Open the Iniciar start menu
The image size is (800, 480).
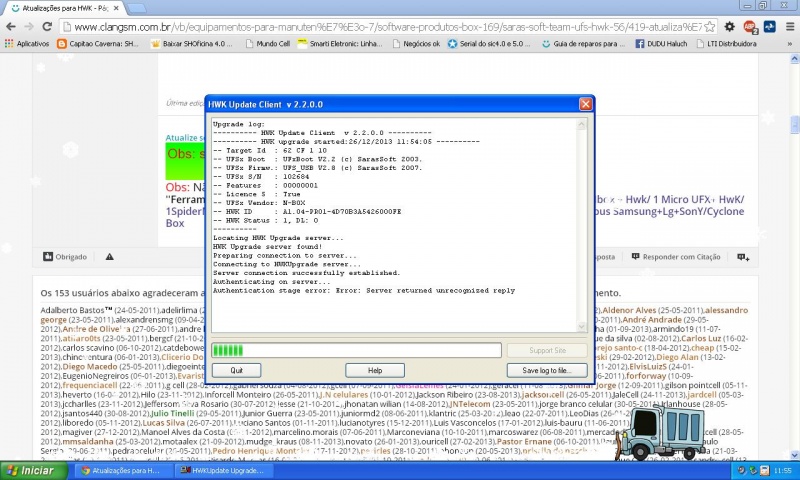pos(34,471)
